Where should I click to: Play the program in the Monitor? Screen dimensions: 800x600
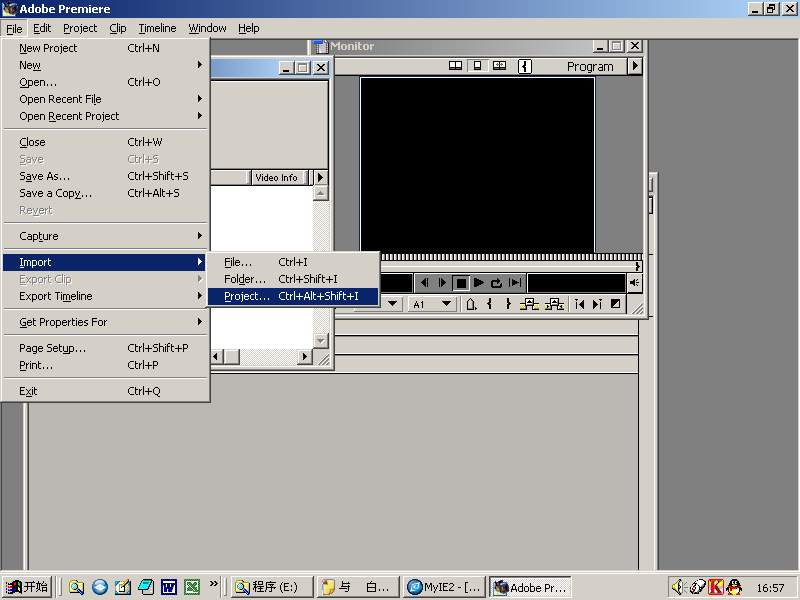[479, 283]
